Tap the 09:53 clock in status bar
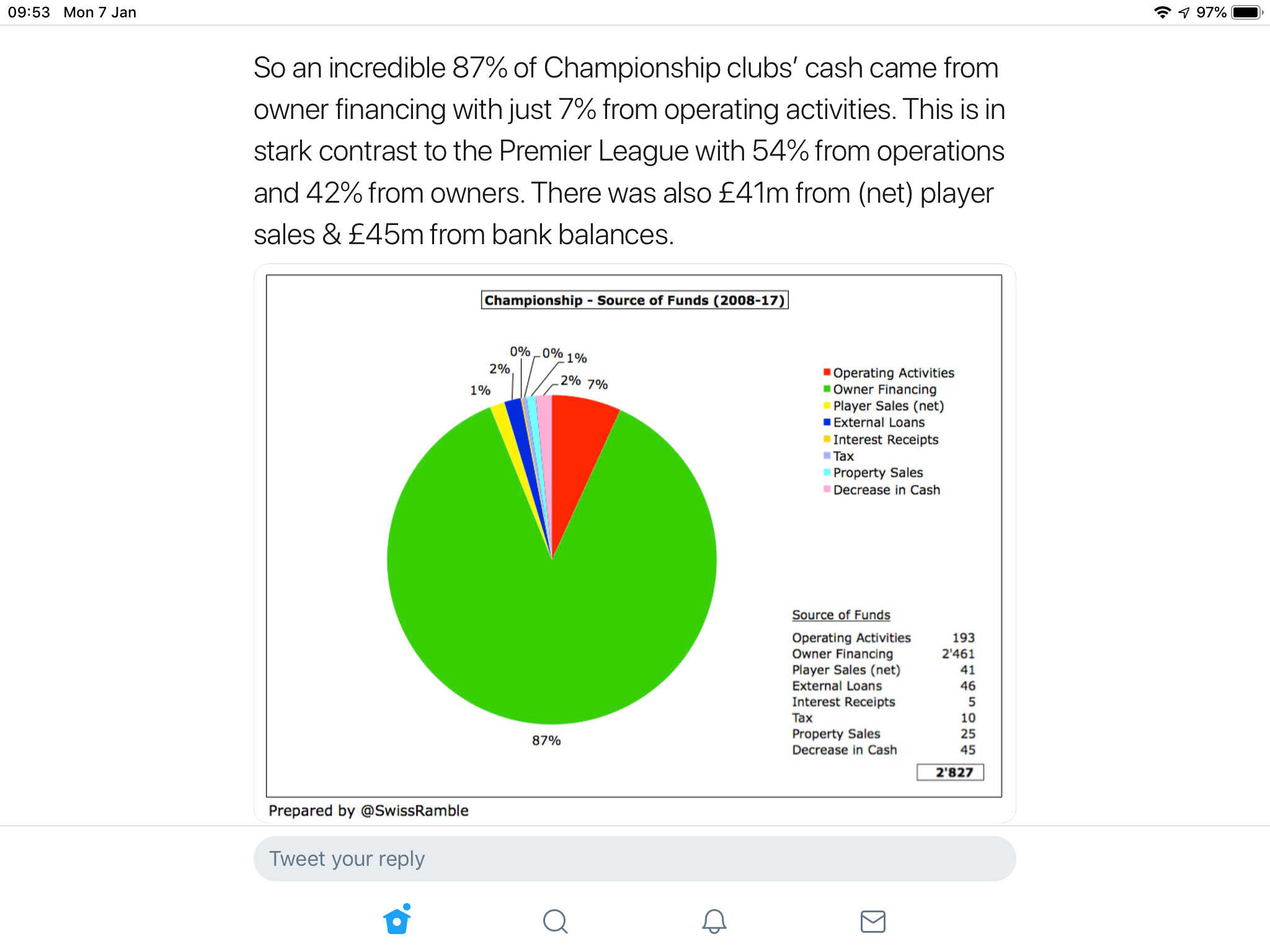 (x=29, y=12)
